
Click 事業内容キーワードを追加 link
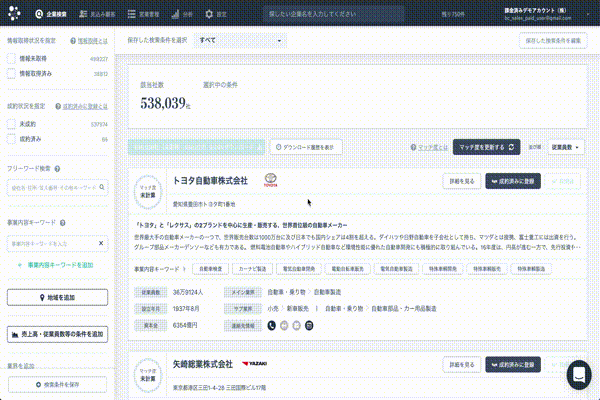click(56, 265)
